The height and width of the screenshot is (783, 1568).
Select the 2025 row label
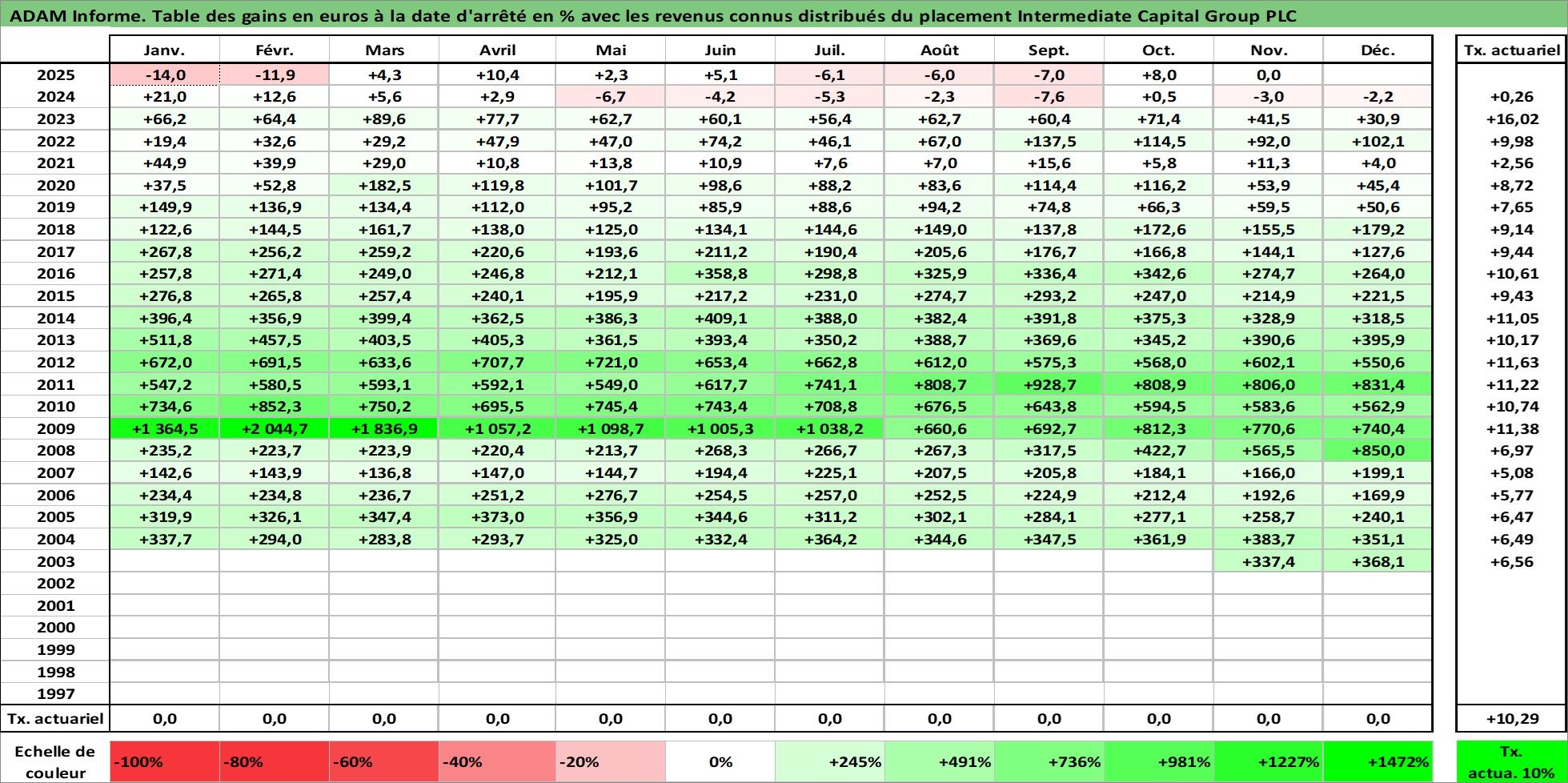tap(55, 74)
